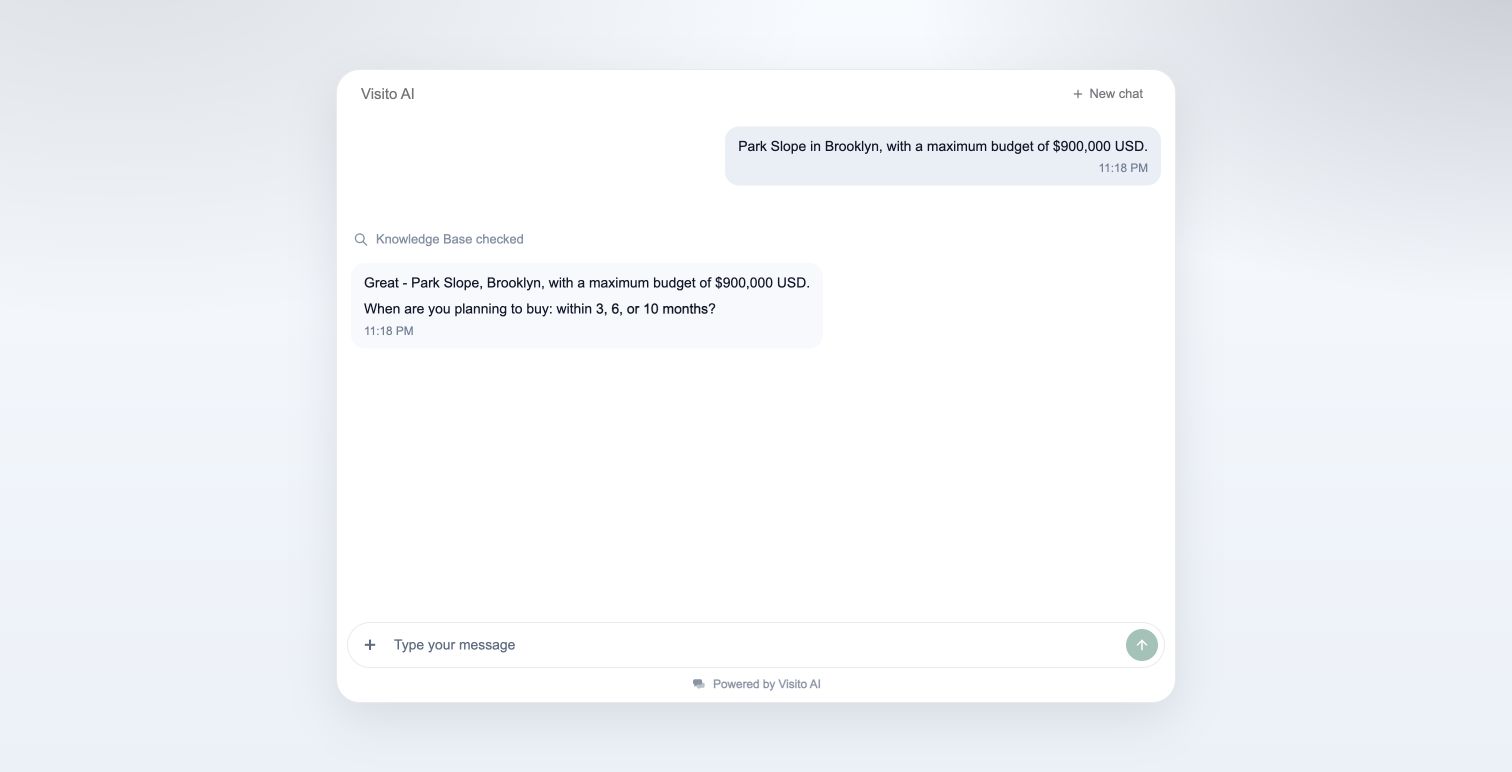Image resolution: width=1512 pixels, height=772 pixels.
Task: Click the Visito AI header title
Action: pos(387,94)
